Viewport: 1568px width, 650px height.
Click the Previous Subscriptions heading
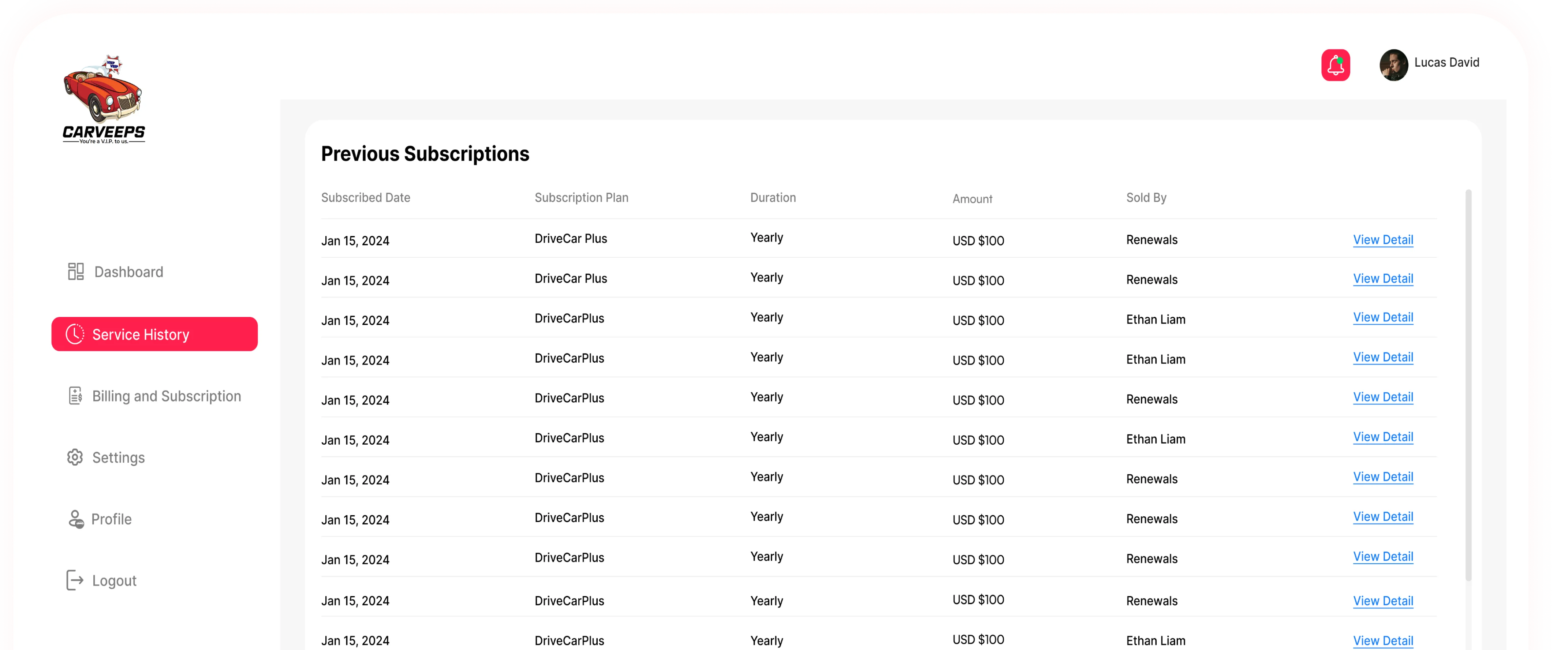pyautogui.click(x=425, y=154)
